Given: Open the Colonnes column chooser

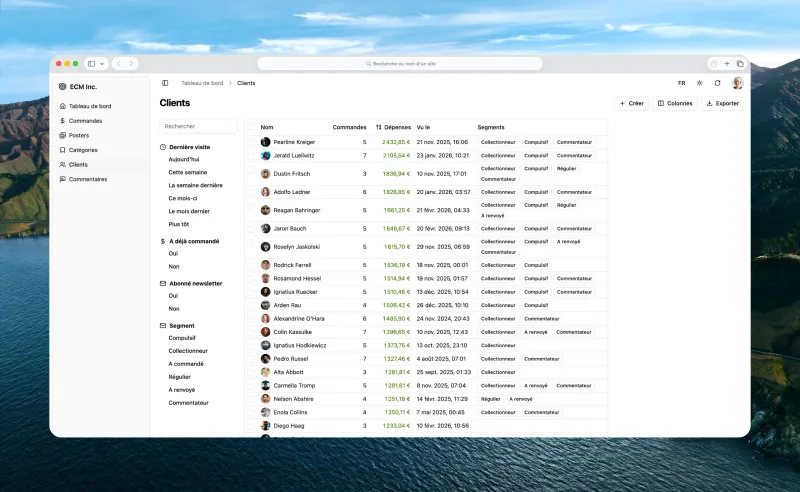Looking at the screenshot, I should [x=675, y=103].
